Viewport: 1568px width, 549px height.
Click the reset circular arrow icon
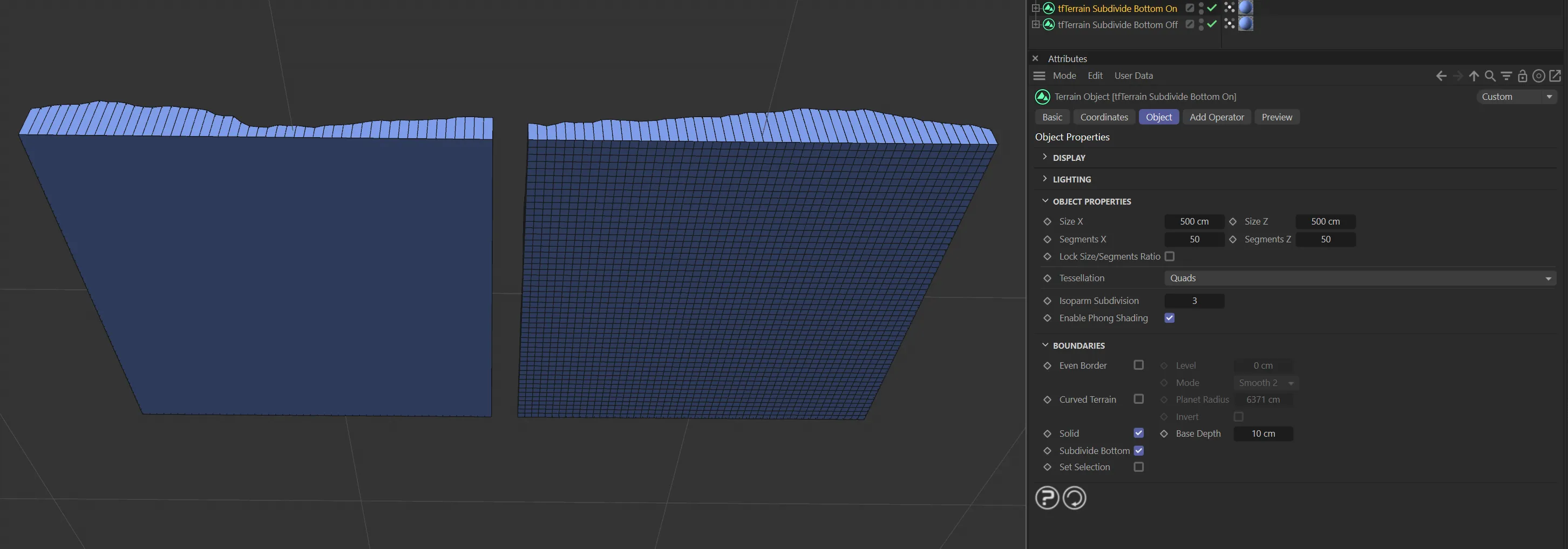point(1074,498)
